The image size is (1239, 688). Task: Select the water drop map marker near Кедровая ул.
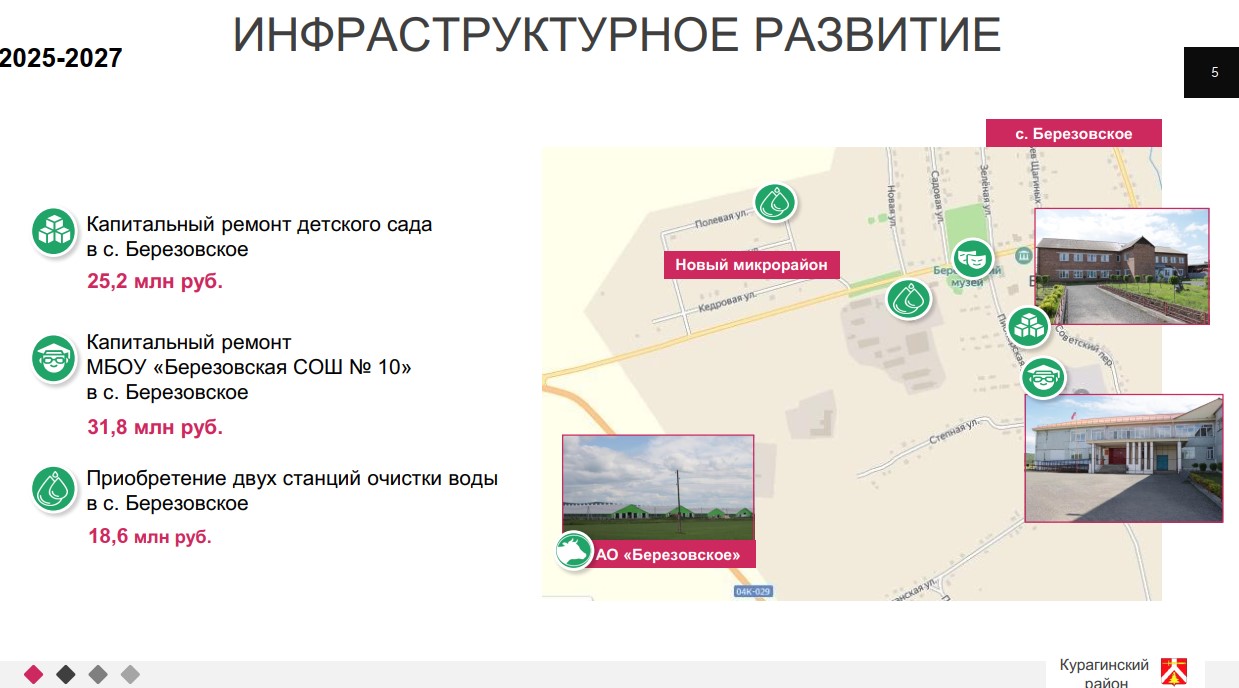909,298
